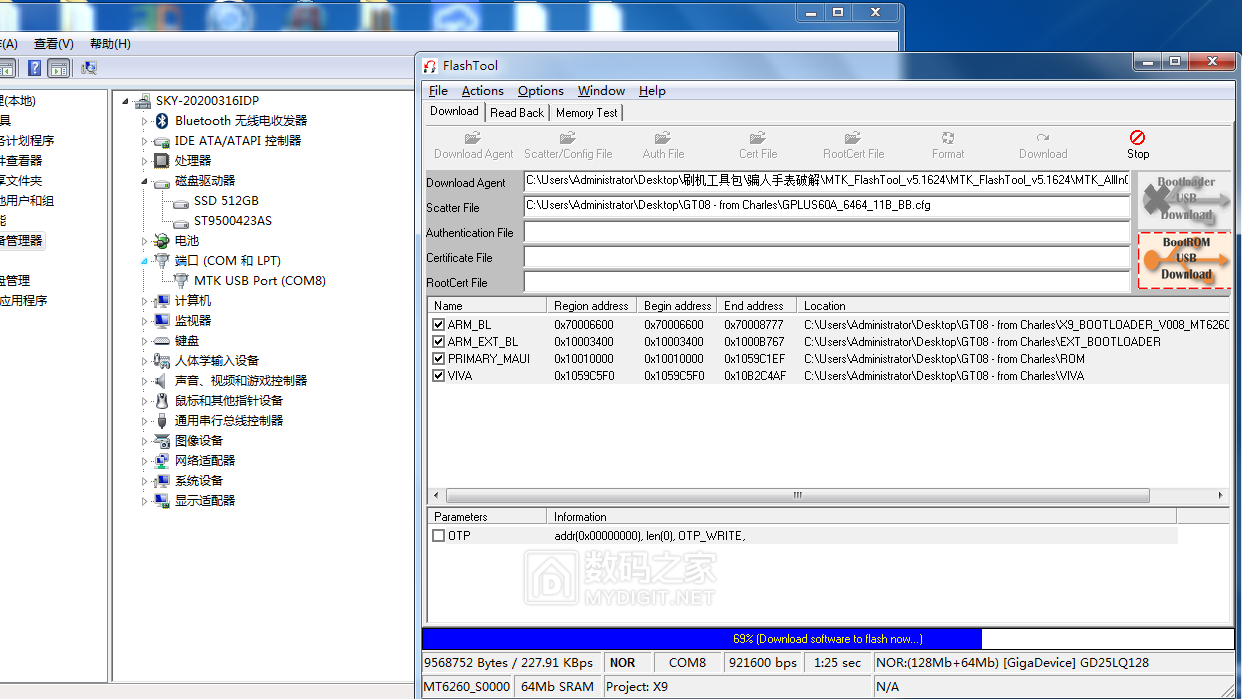The image size is (1242, 699).
Task: Click the RootCert File toolbar icon
Action: pyautogui.click(x=853, y=138)
